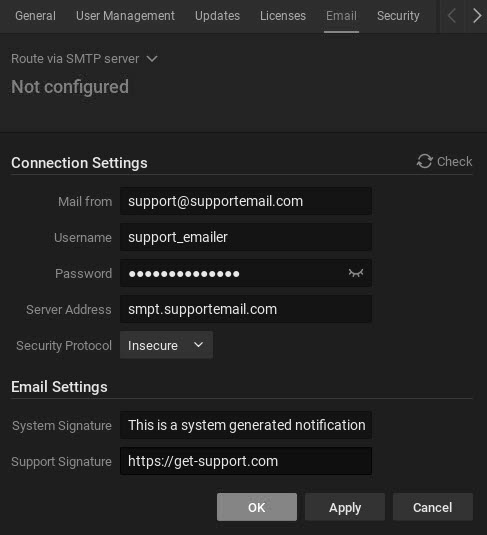Expand the Route via SMTP server dropdown
Screen dimensions: 487x535
pyautogui.click(x=84, y=59)
